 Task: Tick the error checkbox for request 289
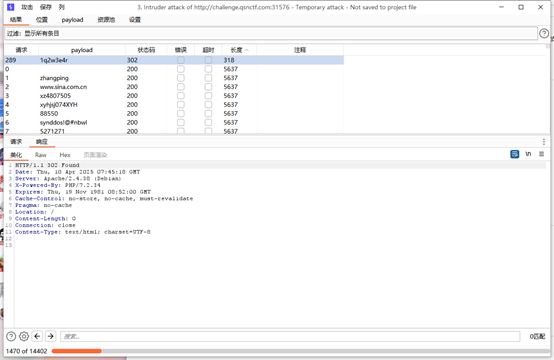[181, 60]
